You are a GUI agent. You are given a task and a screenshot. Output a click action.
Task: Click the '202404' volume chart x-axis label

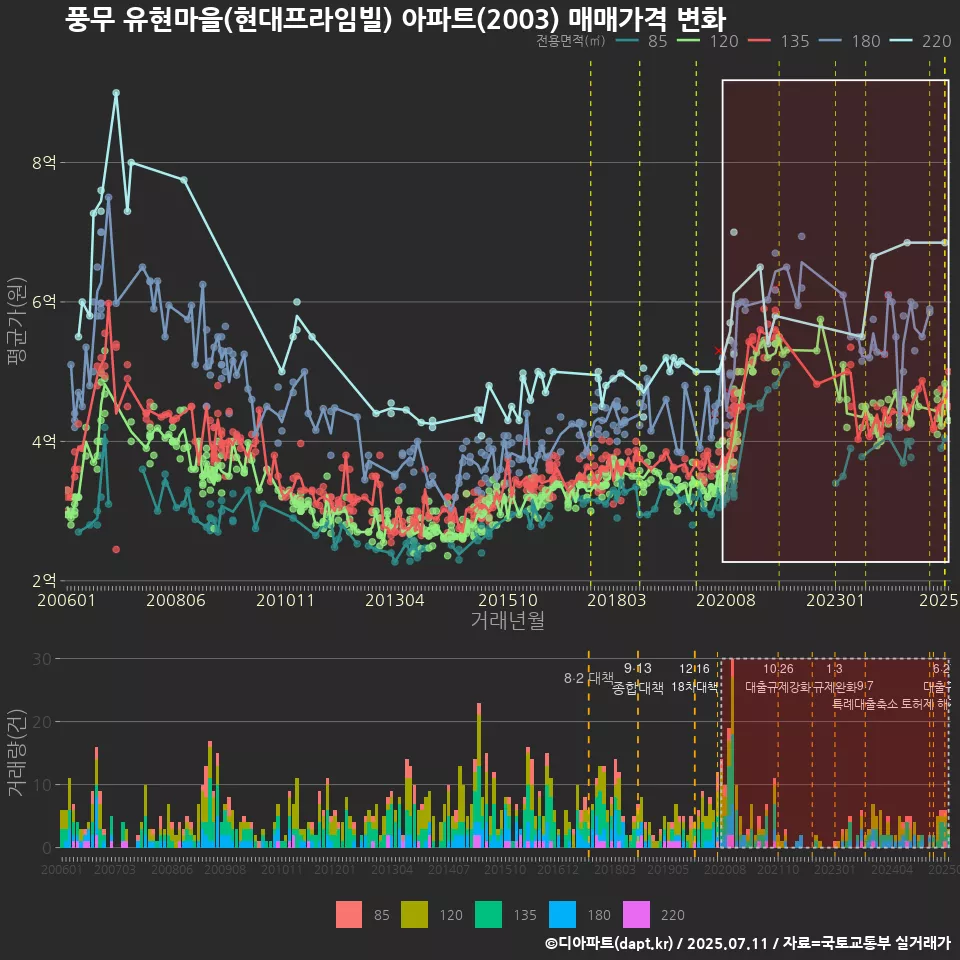(x=892, y=869)
